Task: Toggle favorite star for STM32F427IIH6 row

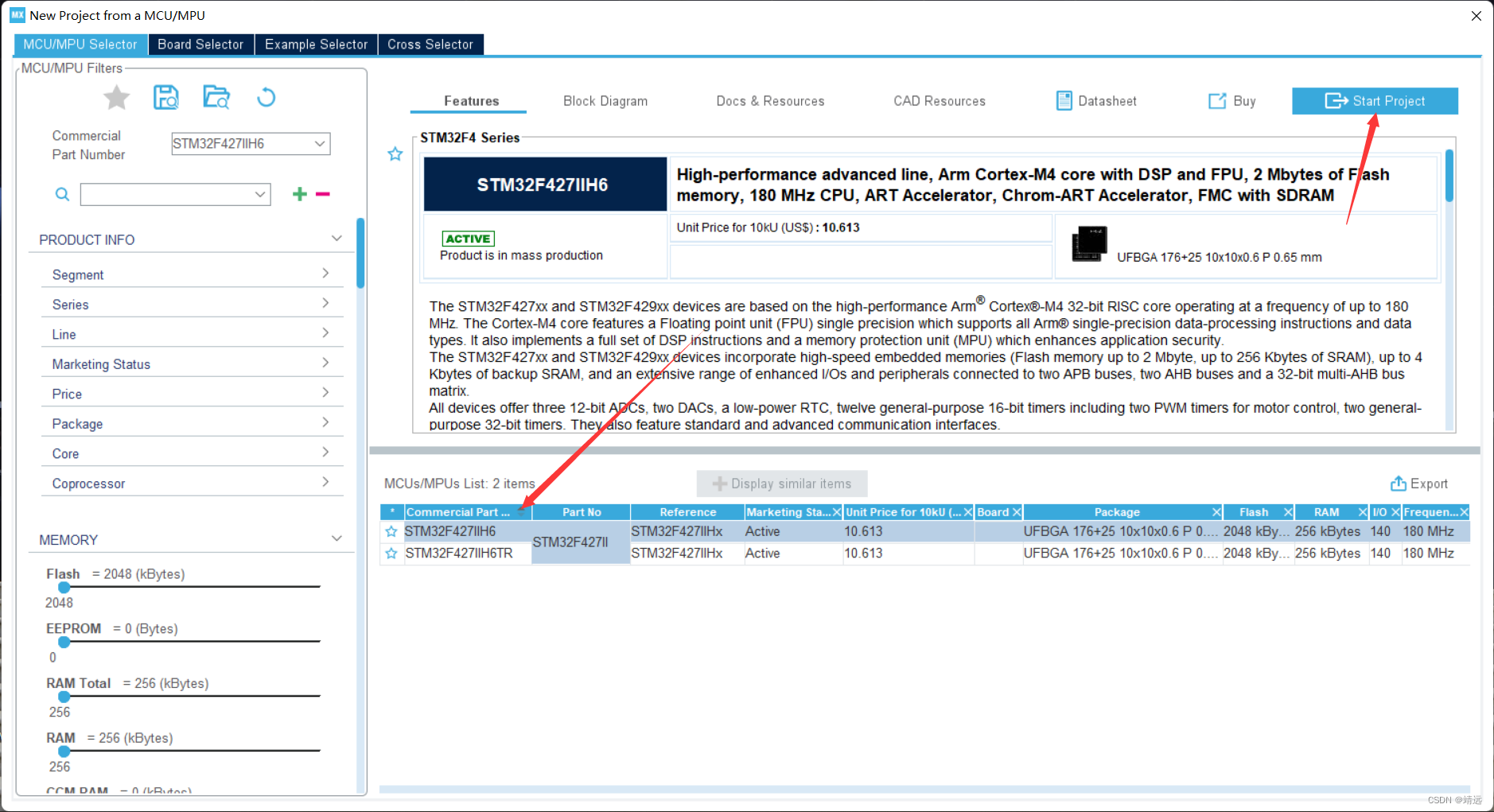Action: pyautogui.click(x=391, y=531)
